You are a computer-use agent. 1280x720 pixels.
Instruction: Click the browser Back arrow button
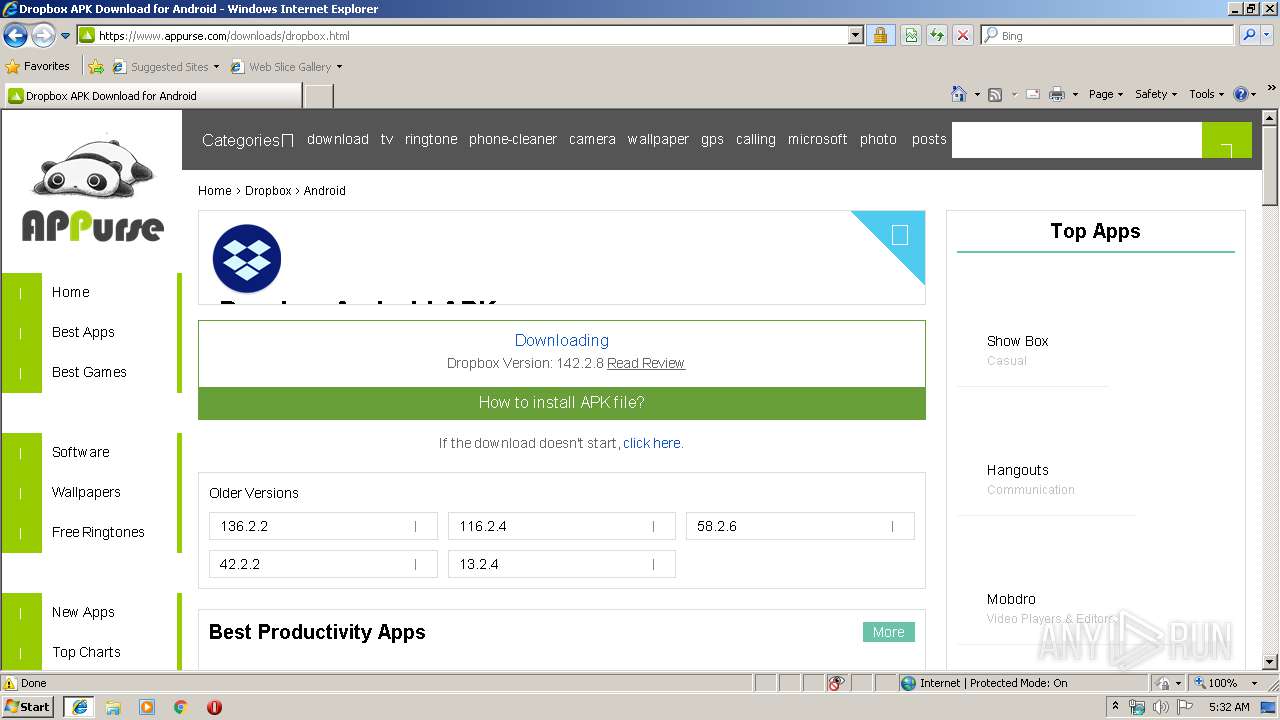tap(15, 36)
